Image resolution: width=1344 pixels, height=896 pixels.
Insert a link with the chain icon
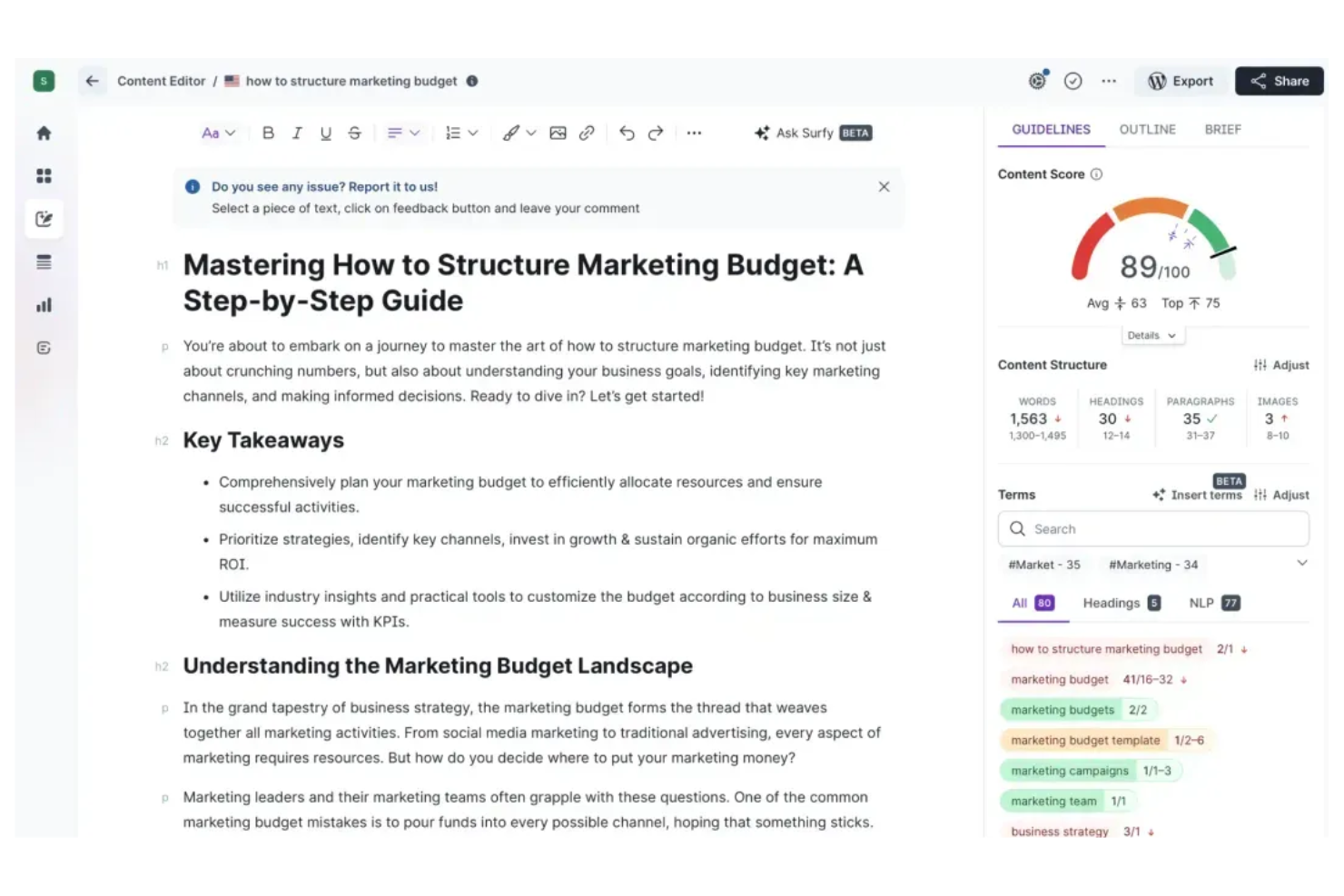(587, 133)
